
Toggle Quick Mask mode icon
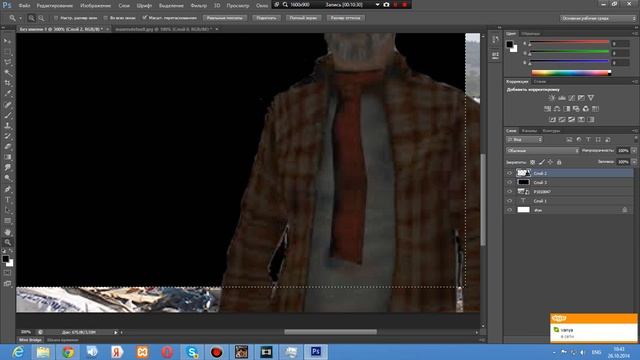[8, 273]
